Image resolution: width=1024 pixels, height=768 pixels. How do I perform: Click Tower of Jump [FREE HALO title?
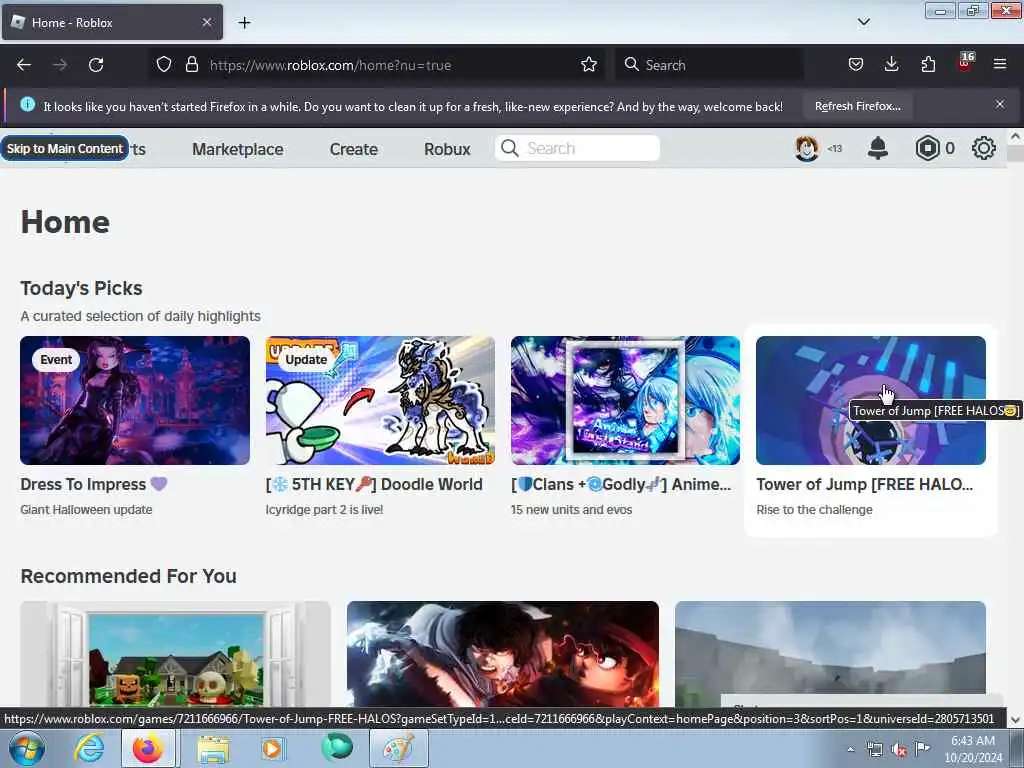pyautogui.click(x=865, y=485)
